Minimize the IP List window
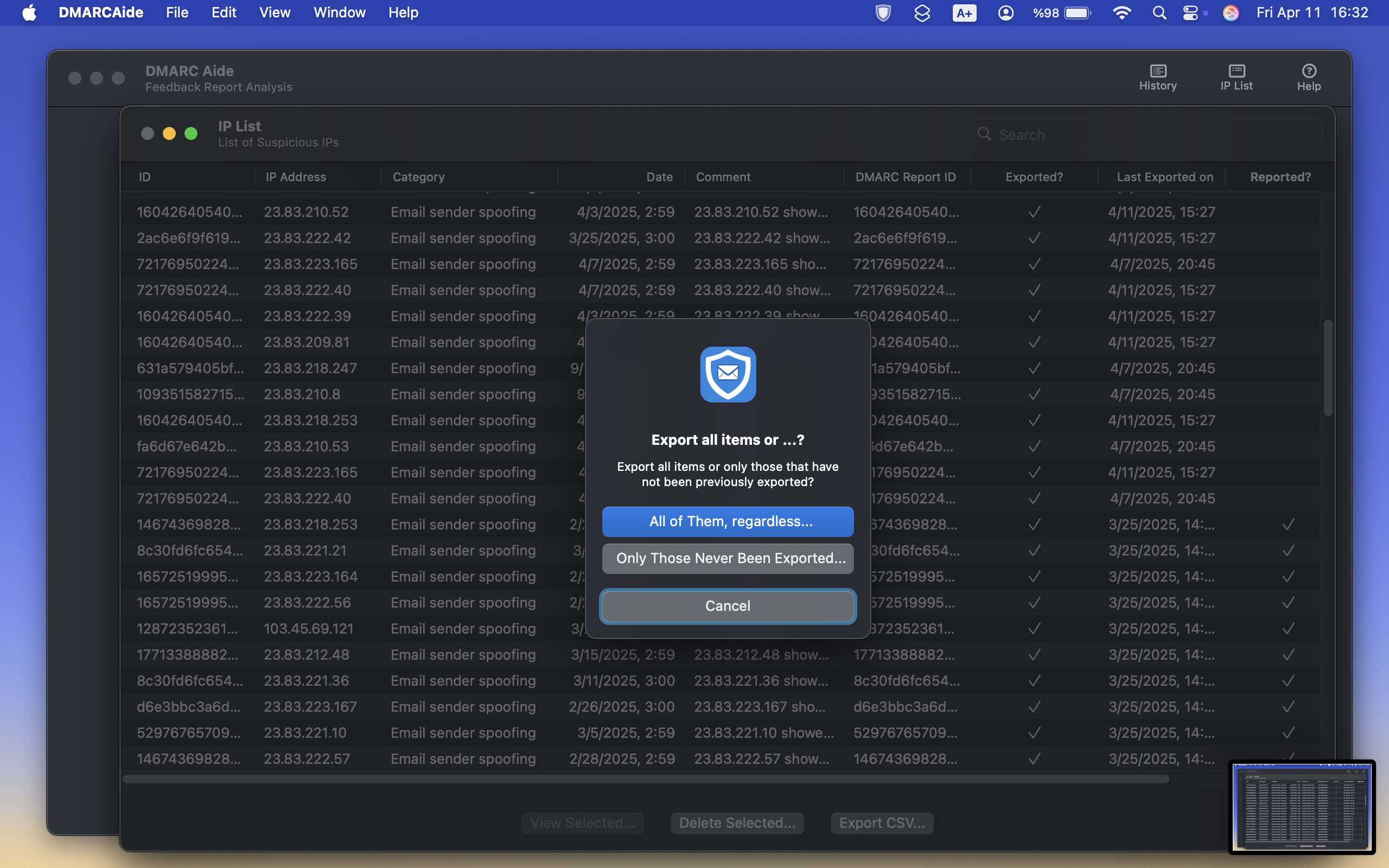 (x=169, y=134)
